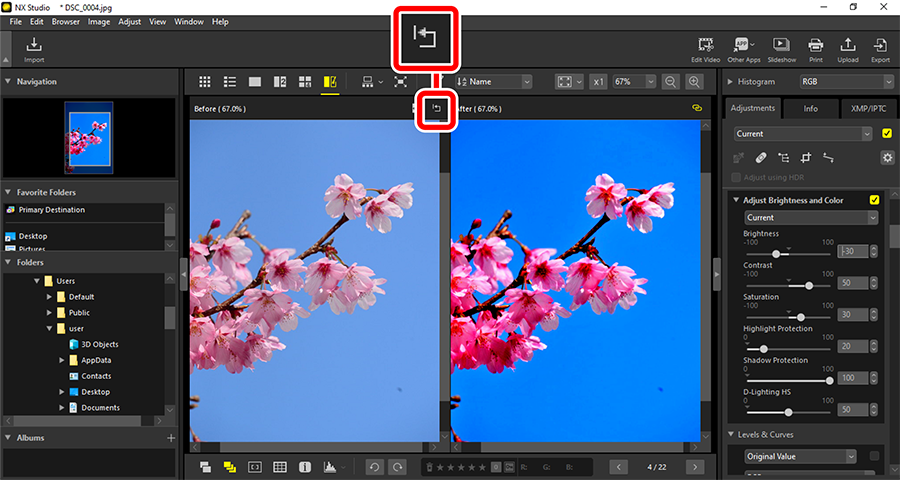This screenshot has width=900, height=480.
Task: Toggle the grid overlay icon
Action: [280, 467]
